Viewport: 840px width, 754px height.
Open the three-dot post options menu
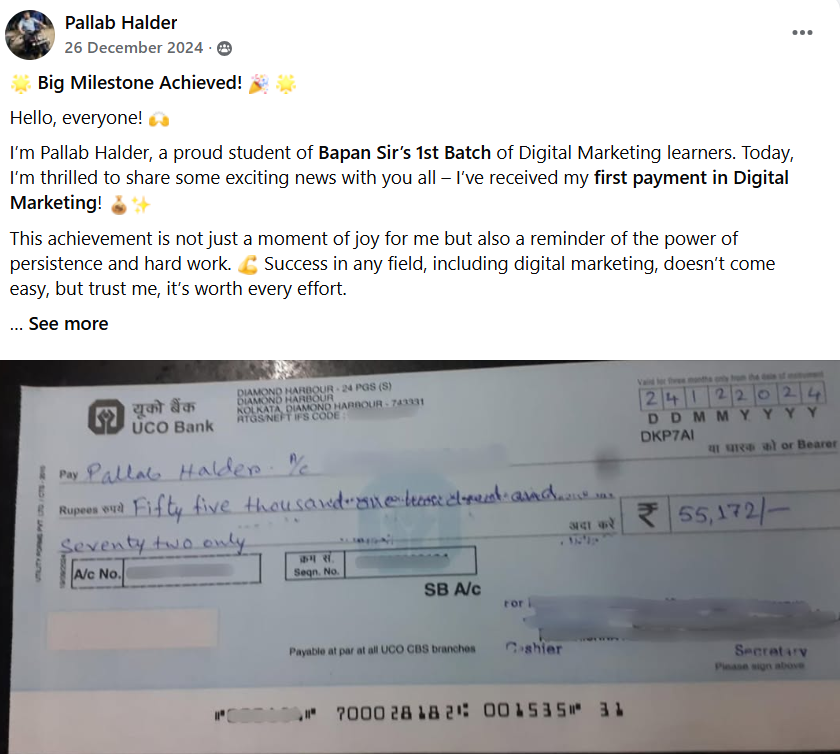[x=802, y=33]
